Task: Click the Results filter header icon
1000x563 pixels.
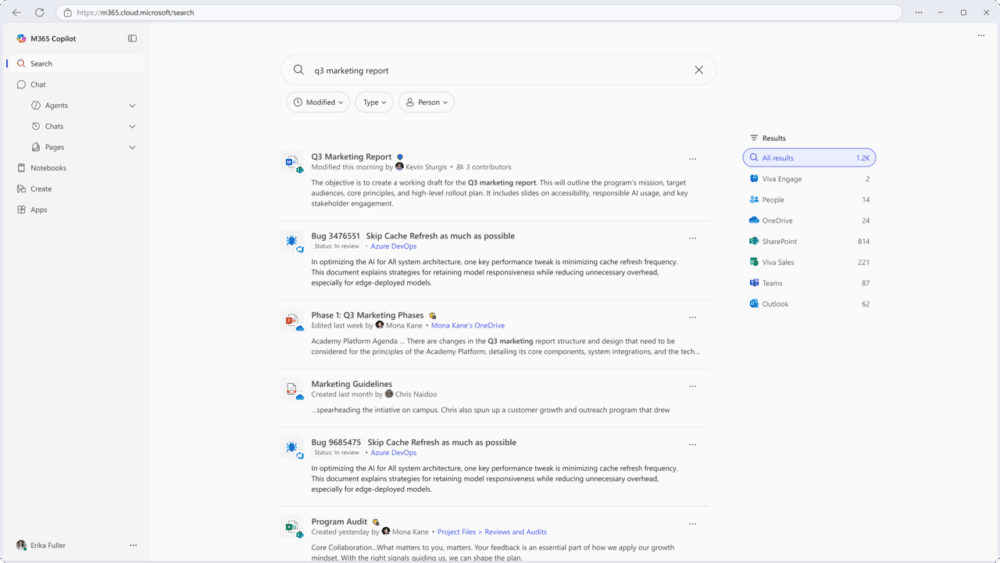Action: pyautogui.click(x=754, y=138)
